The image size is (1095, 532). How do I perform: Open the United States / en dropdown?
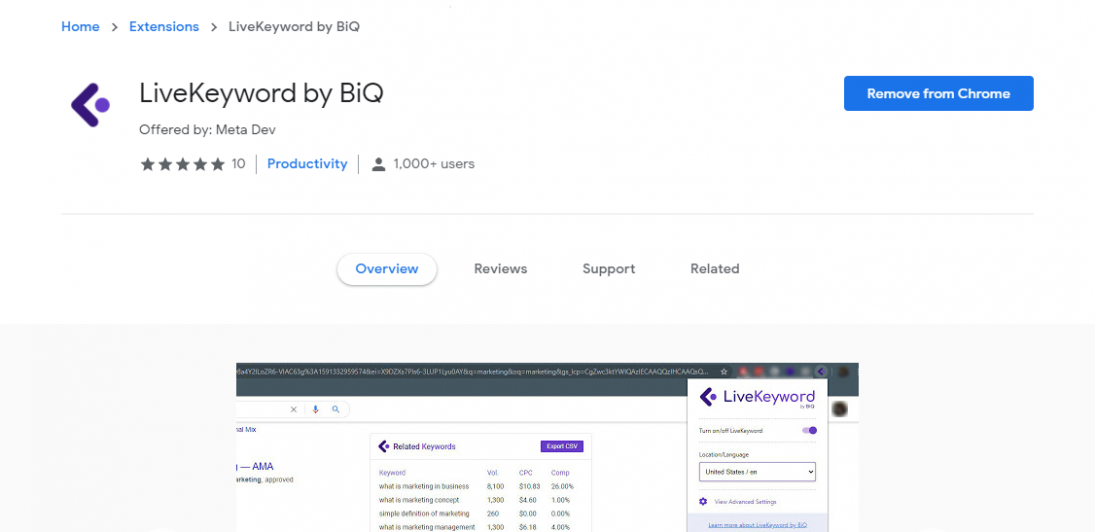(757, 472)
